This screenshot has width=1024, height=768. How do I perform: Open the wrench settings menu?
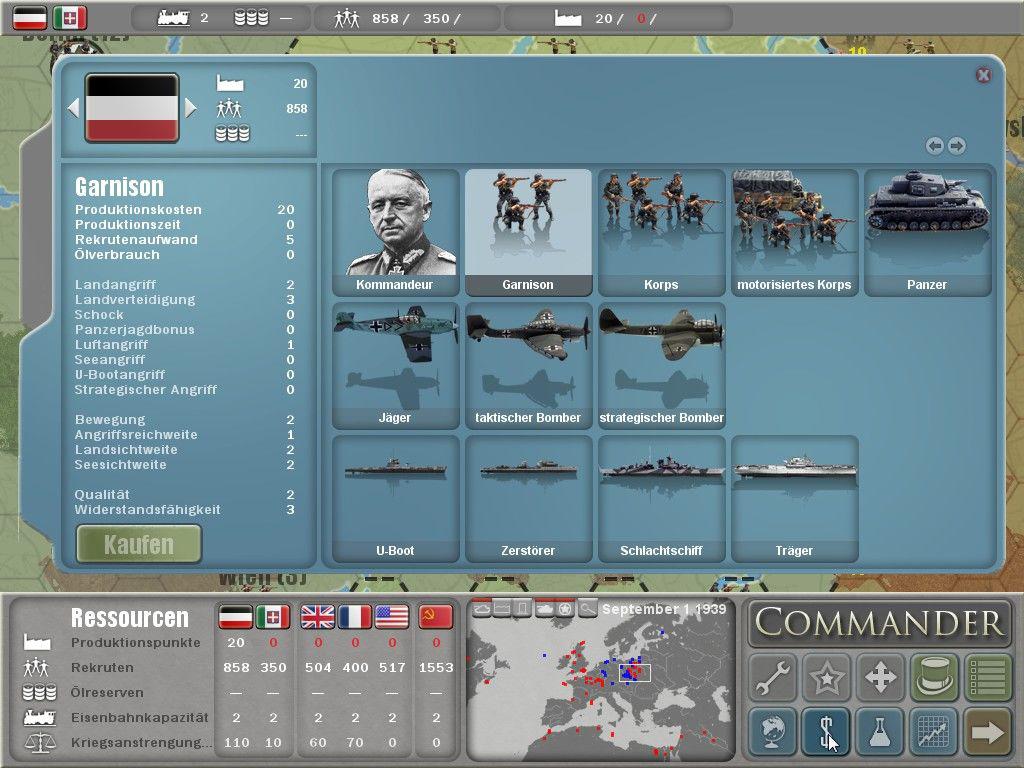tap(773, 677)
